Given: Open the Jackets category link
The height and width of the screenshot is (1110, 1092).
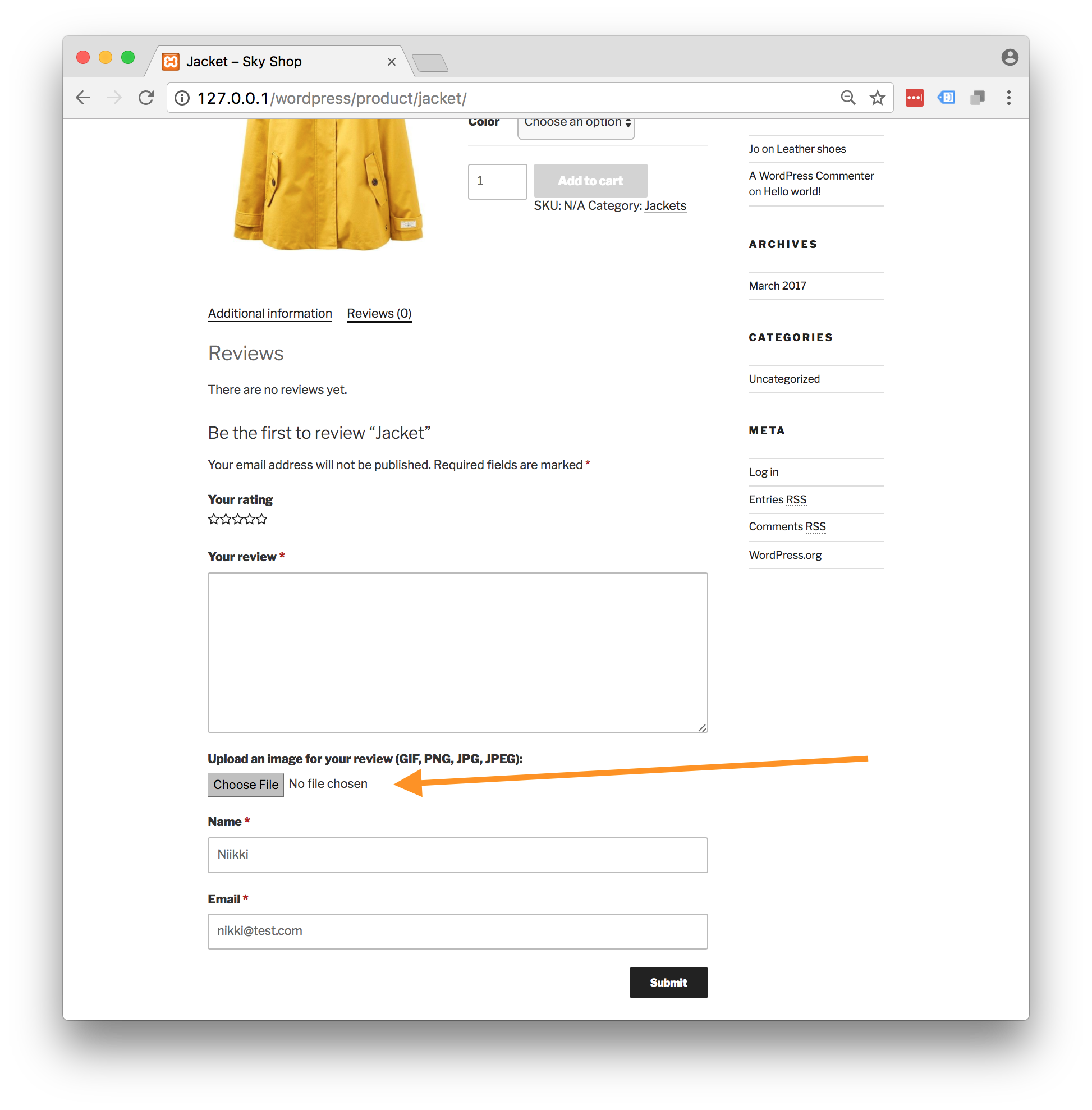Looking at the screenshot, I should [x=666, y=205].
